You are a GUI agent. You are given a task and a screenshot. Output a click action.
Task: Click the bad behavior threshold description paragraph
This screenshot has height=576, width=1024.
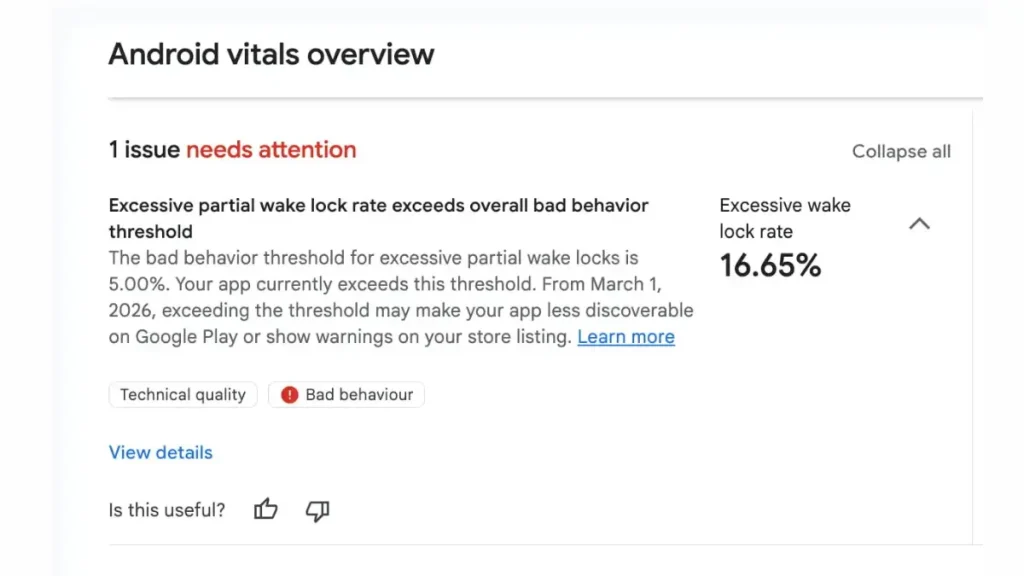click(400, 298)
